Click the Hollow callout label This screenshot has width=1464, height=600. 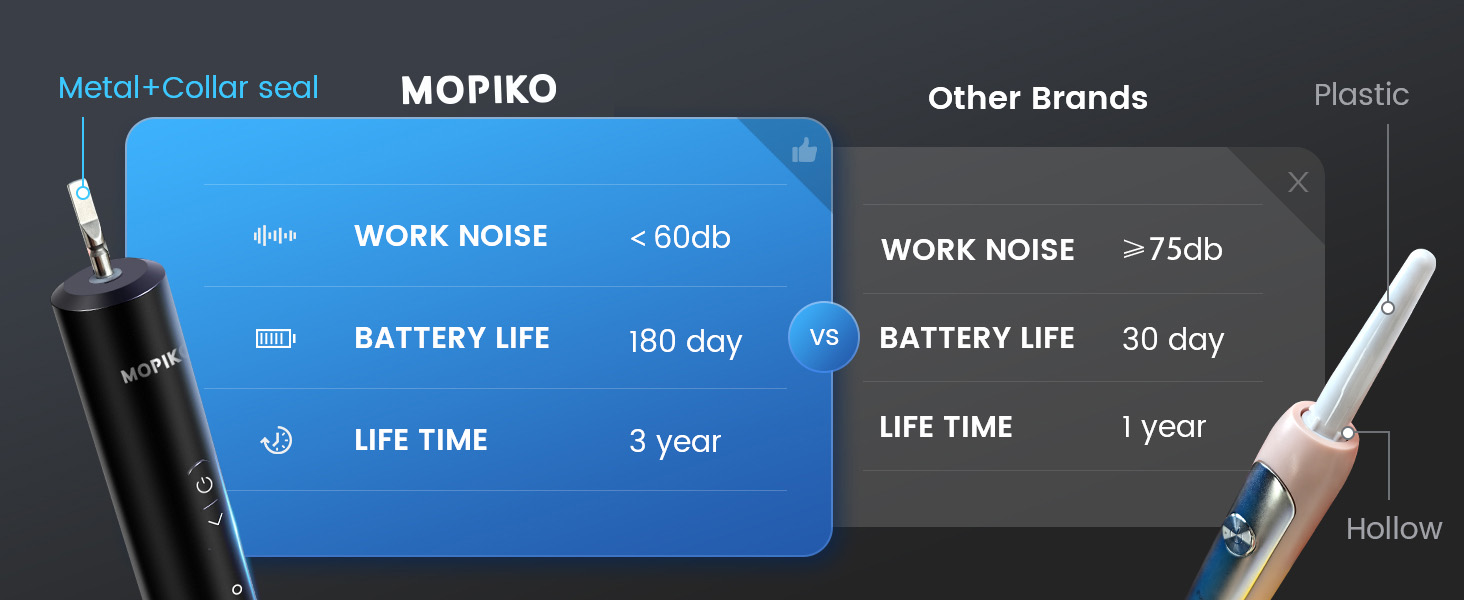(x=1393, y=528)
